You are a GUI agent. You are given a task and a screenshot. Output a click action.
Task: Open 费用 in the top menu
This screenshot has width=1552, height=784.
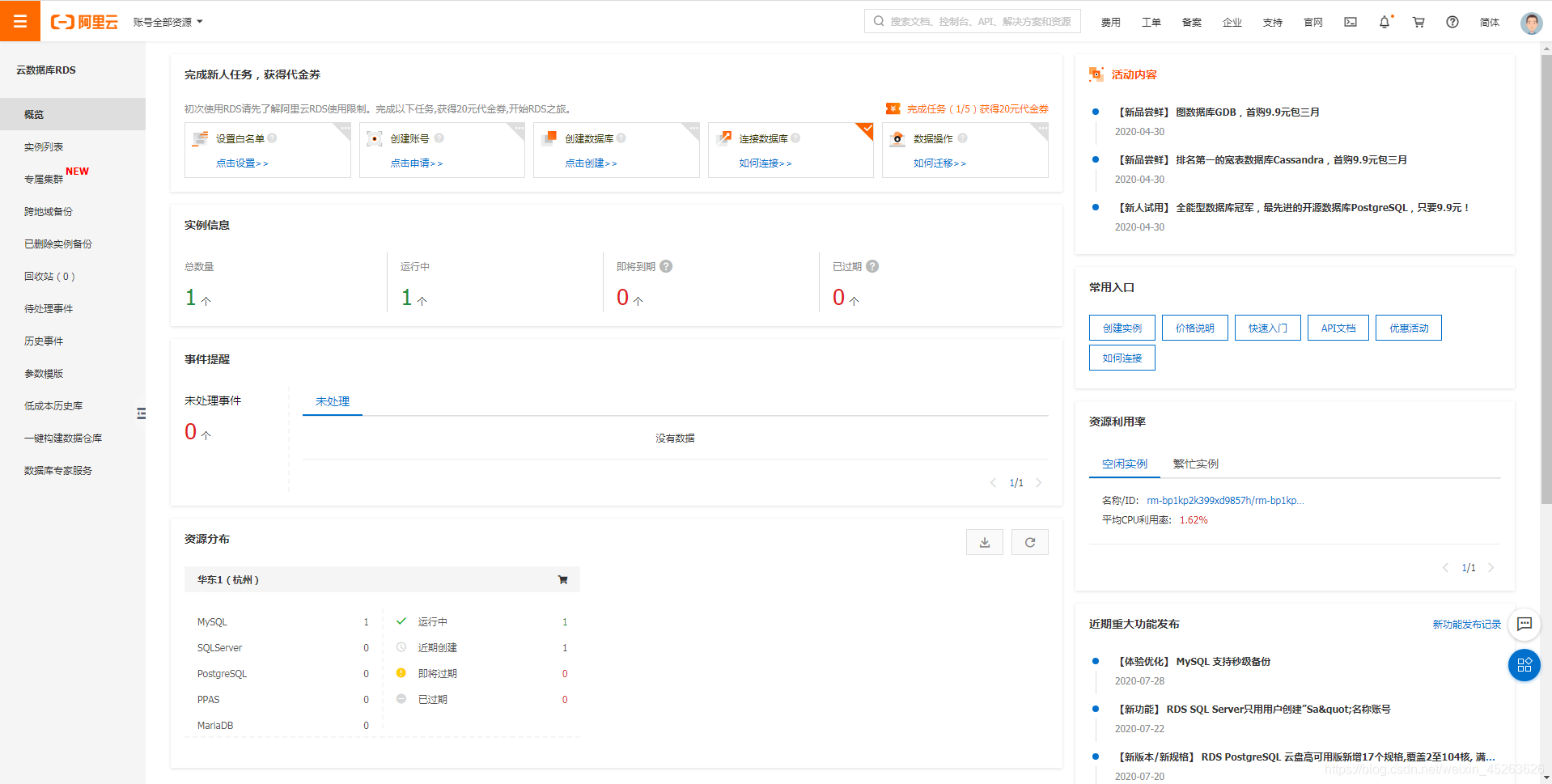tap(1111, 23)
